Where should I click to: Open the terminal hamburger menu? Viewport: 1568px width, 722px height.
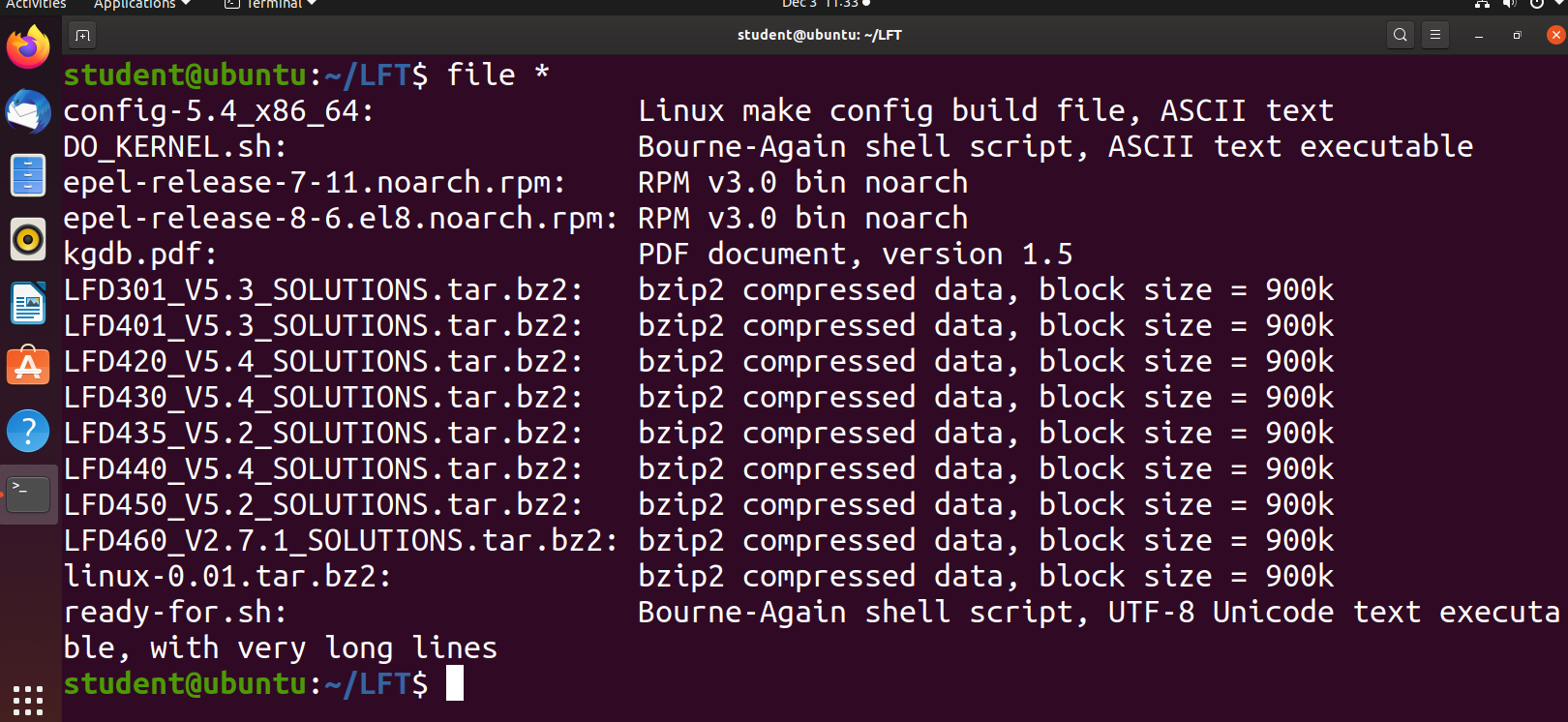tap(1435, 35)
